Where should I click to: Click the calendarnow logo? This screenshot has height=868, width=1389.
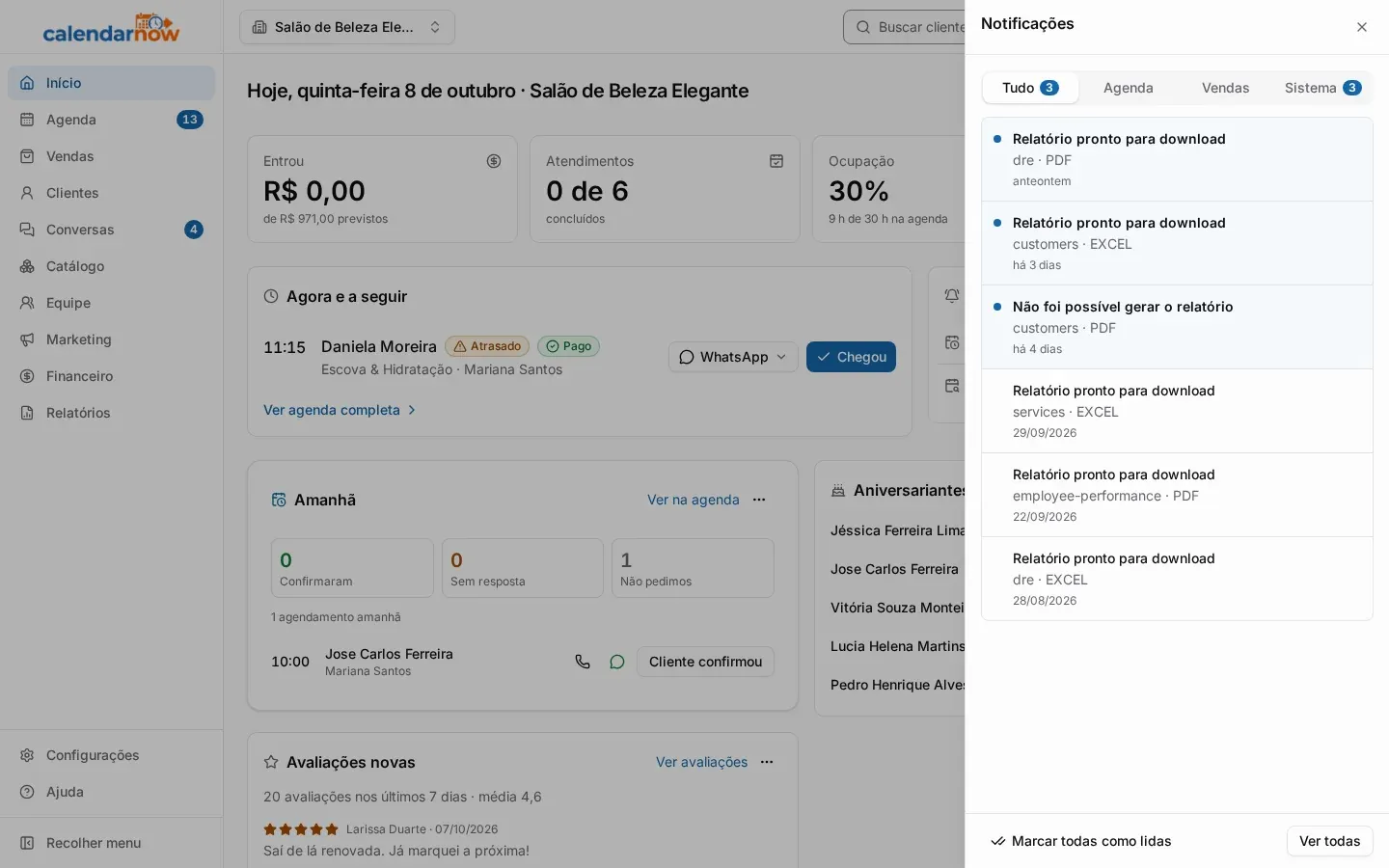[111, 27]
